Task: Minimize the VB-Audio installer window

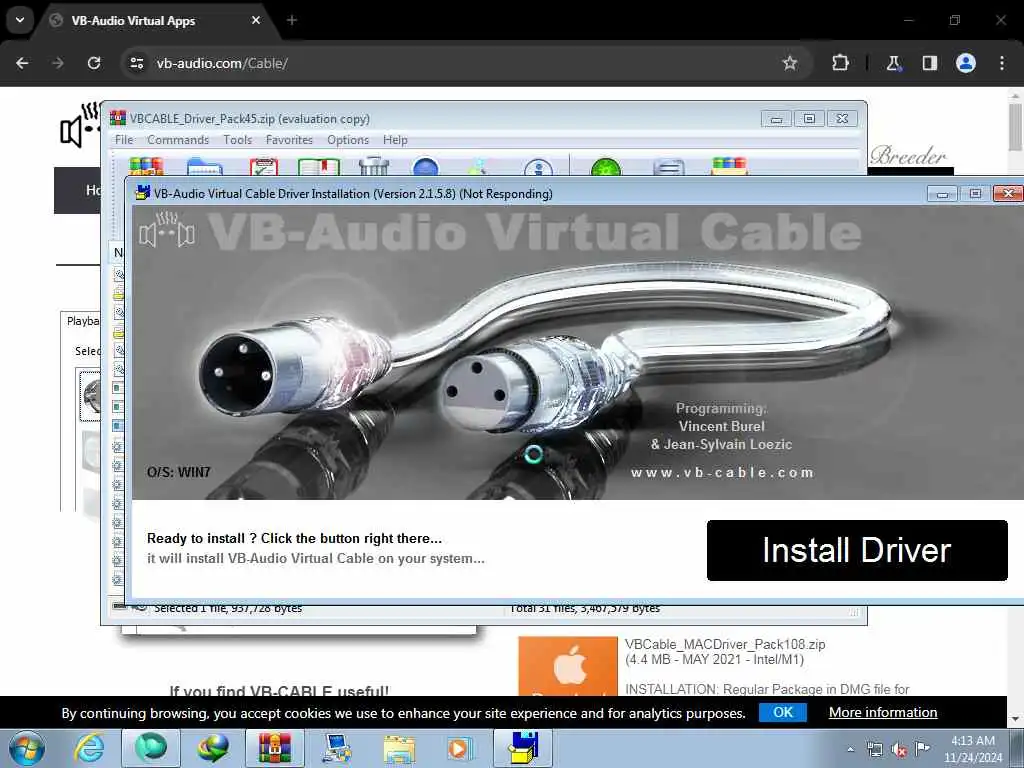Action: pos(942,194)
